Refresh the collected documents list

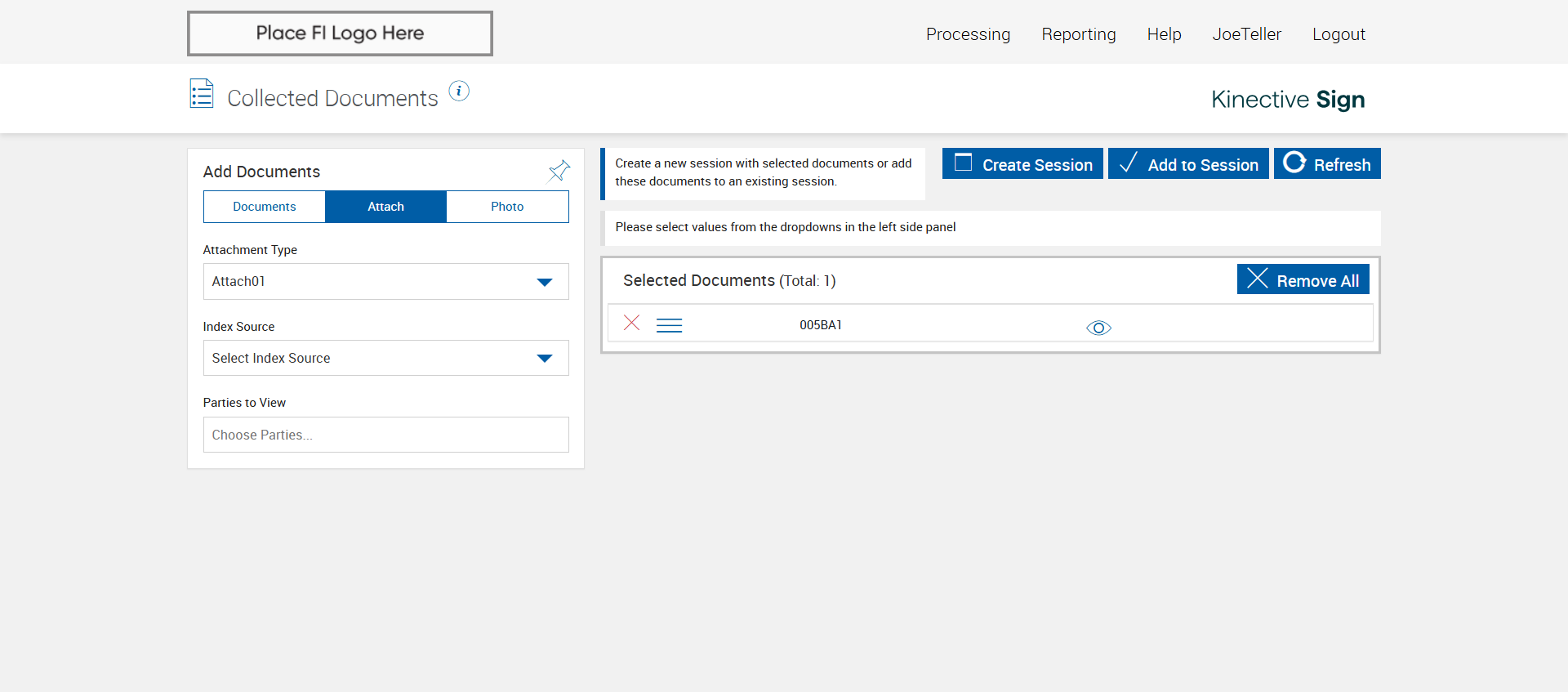click(1327, 164)
